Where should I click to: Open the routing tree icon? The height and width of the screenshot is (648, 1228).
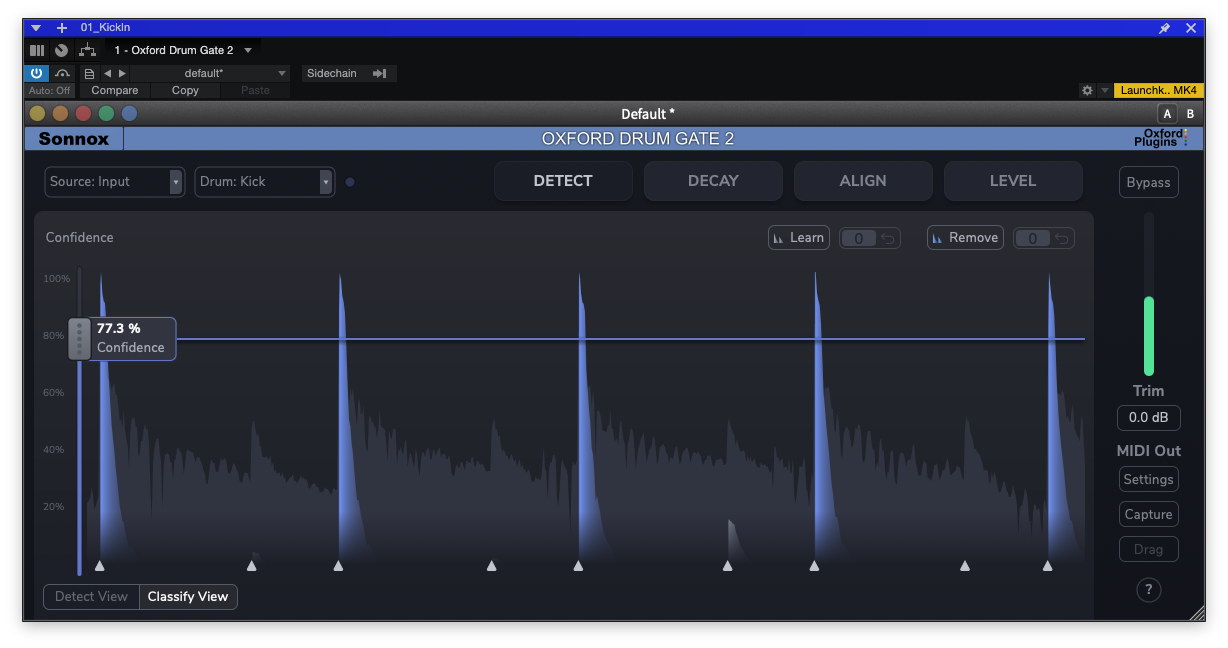click(x=88, y=49)
